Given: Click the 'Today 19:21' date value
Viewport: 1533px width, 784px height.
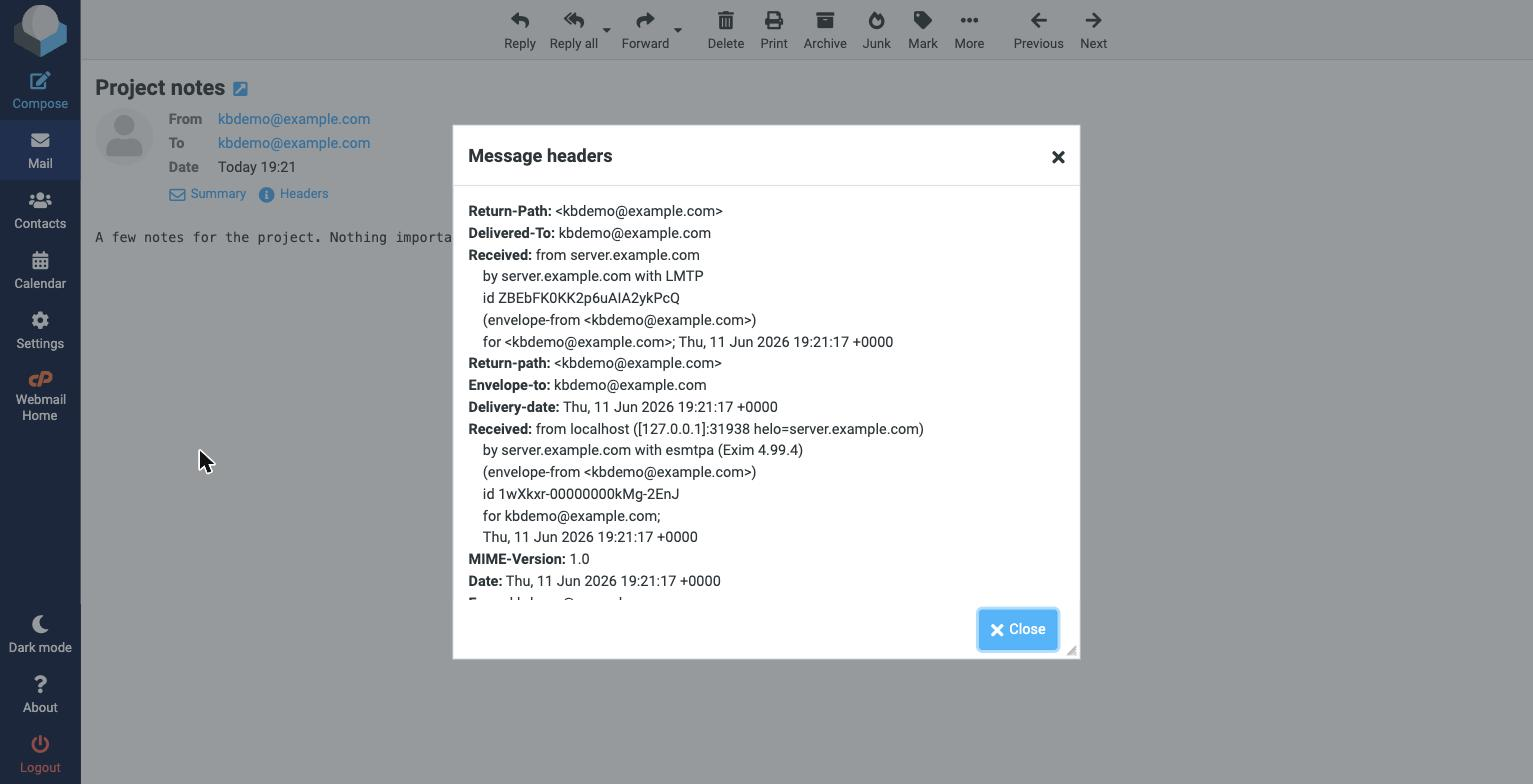Looking at the screenshot, I should [x=257, y=167].
